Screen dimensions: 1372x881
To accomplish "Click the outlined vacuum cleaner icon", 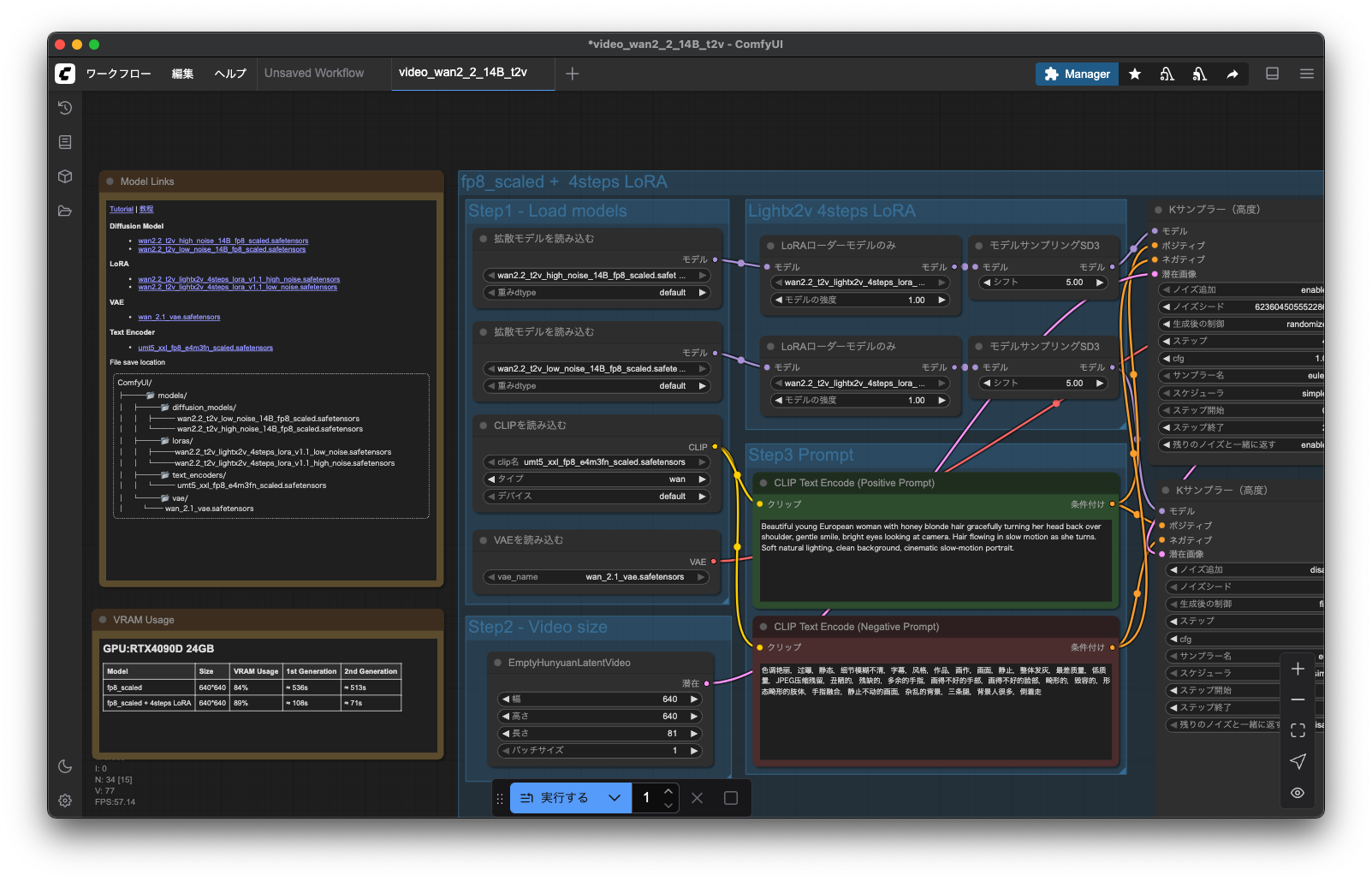I will coord(1167,74).
